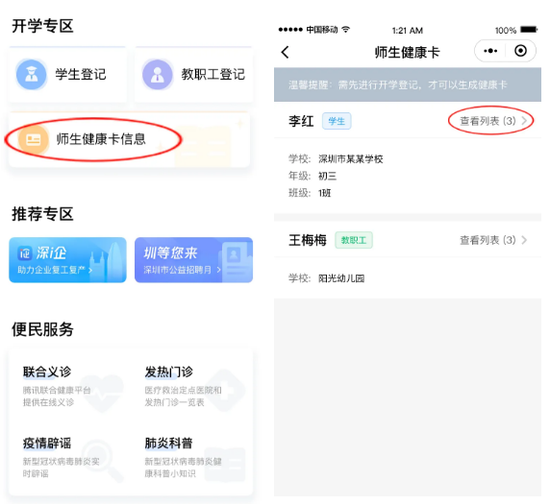Tap description 腾讯联合健康平台 提供在线义诊
Screen dimensions: 550x504
pyautogui.click(x=57, y=396)
